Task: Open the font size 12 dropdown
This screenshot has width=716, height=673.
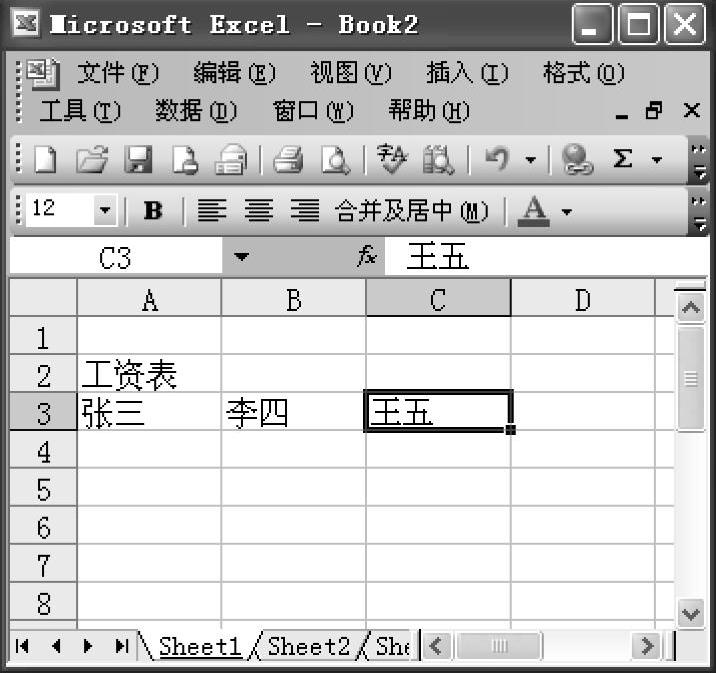Action: point(105,210)
